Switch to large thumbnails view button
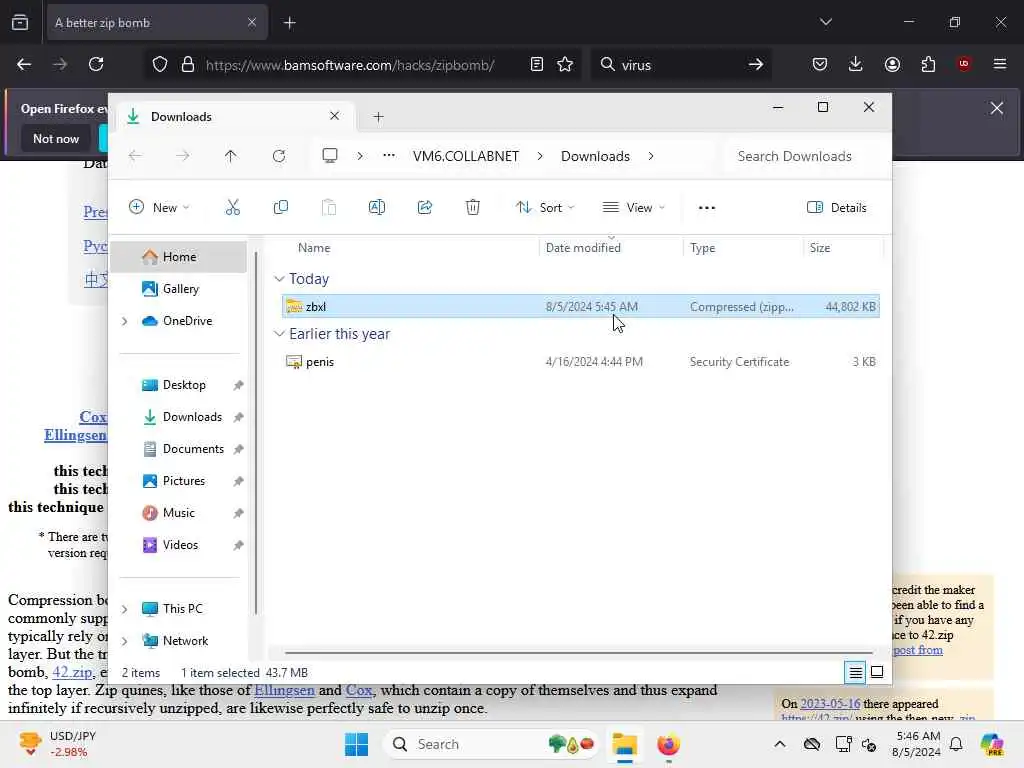1024x768 pixels. click(x=877, y=672)
